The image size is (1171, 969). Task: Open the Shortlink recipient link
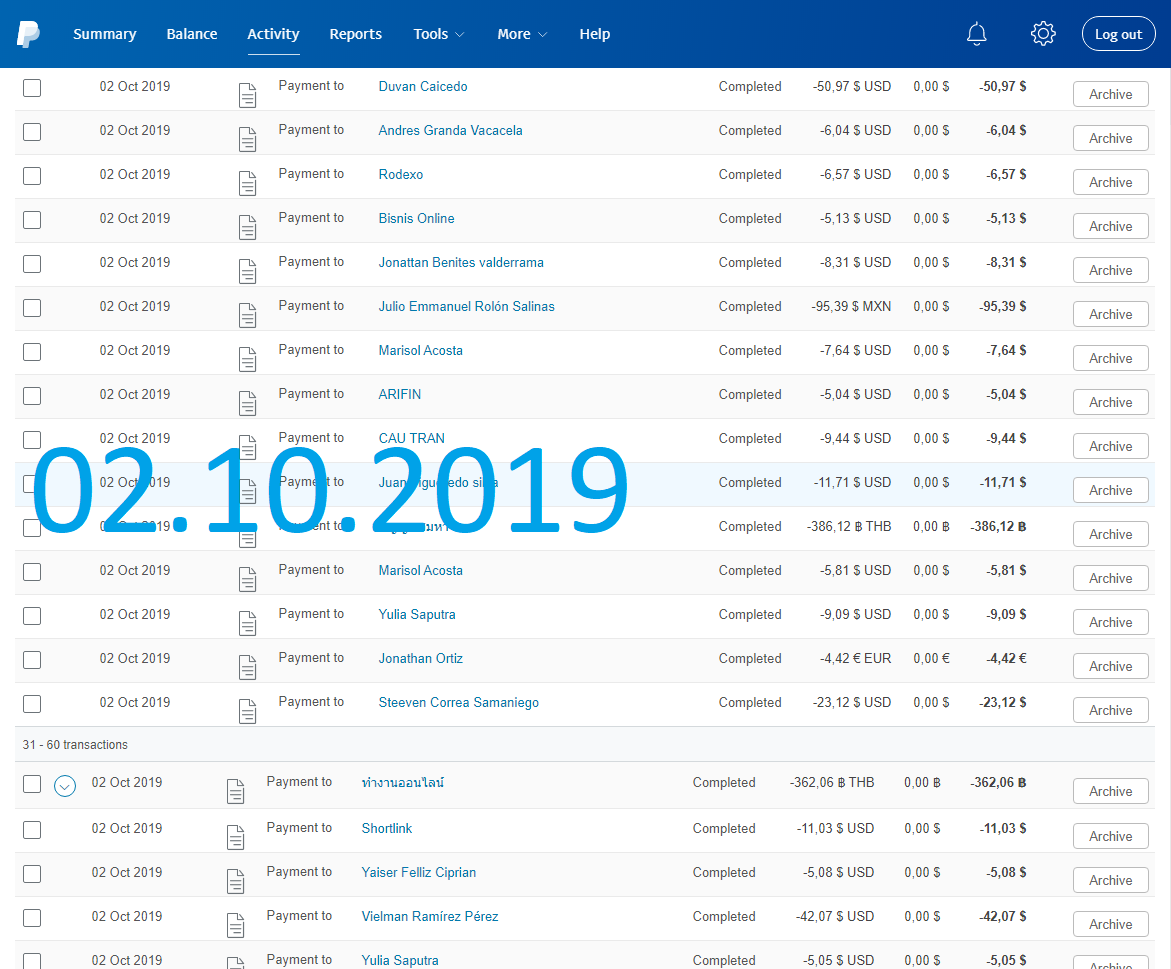(x=387, y=829)
